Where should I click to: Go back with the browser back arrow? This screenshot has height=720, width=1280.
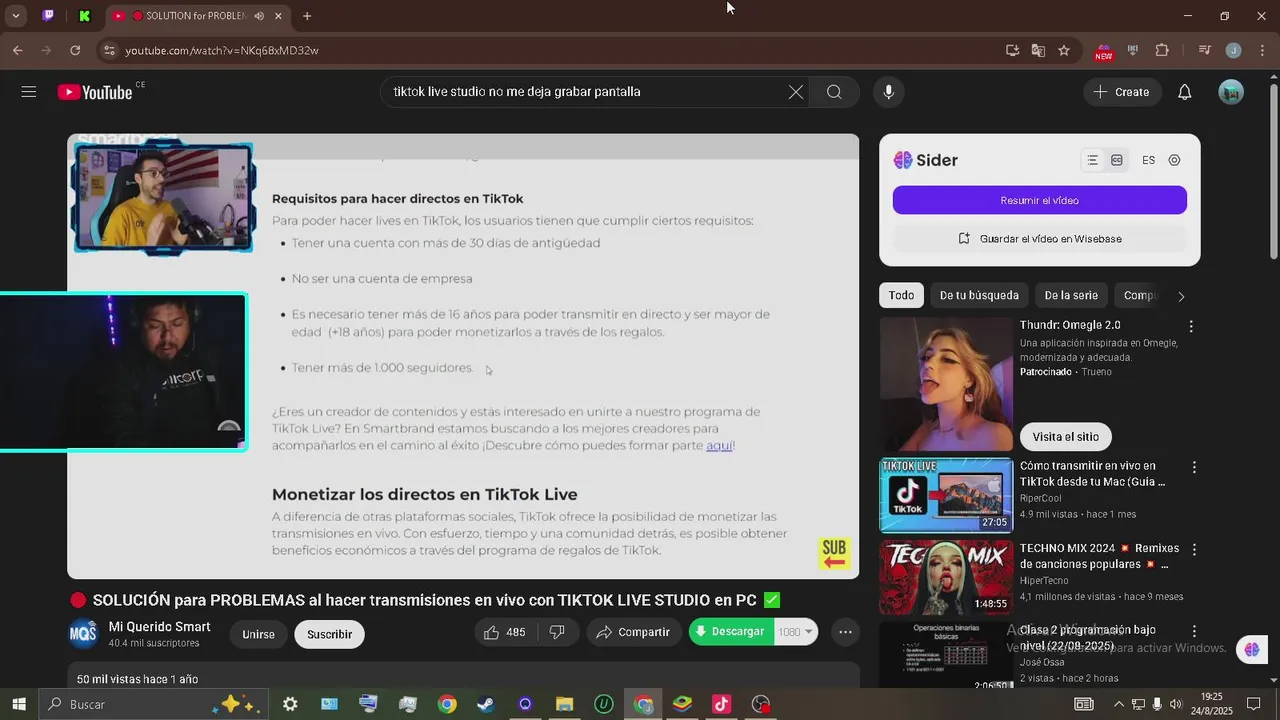coord(18,50)
